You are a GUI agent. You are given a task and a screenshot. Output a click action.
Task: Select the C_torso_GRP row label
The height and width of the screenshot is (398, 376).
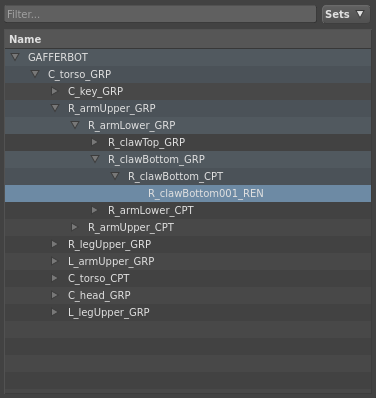pyautogui.click(x=80, y=74)
